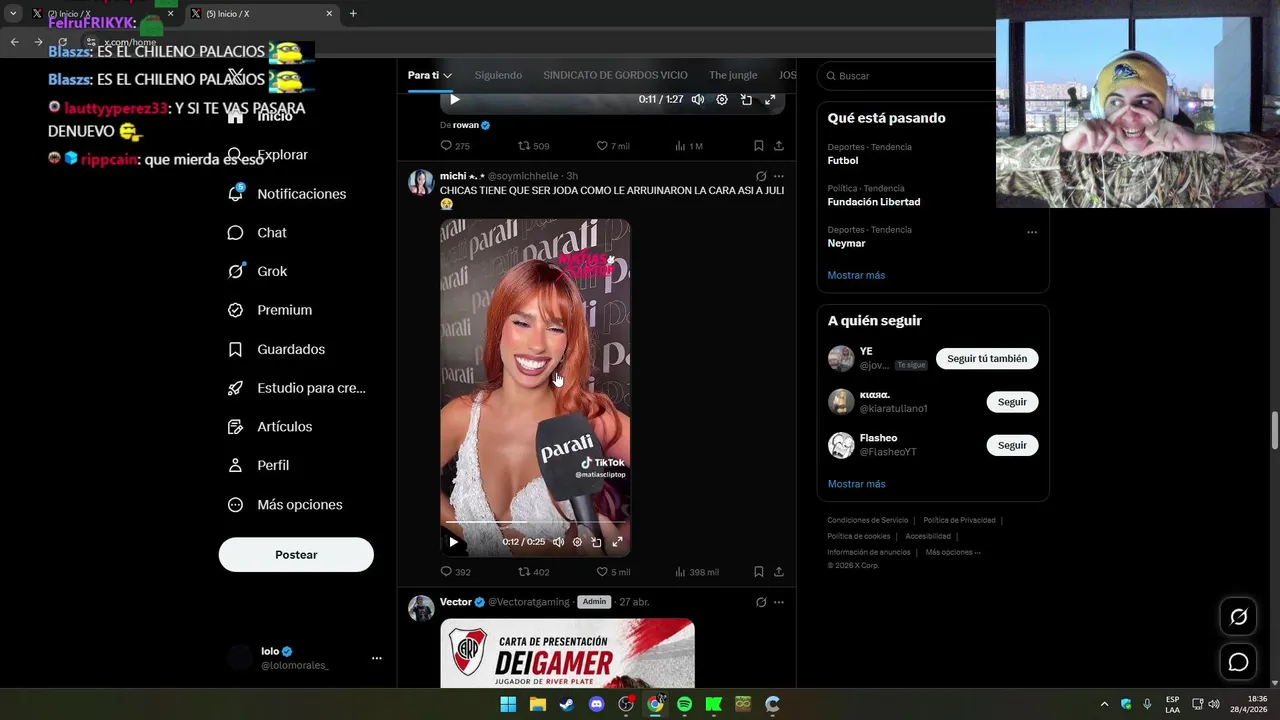Open Grok in the X sidebar
Screen dimensions: 1280x720
258,271
